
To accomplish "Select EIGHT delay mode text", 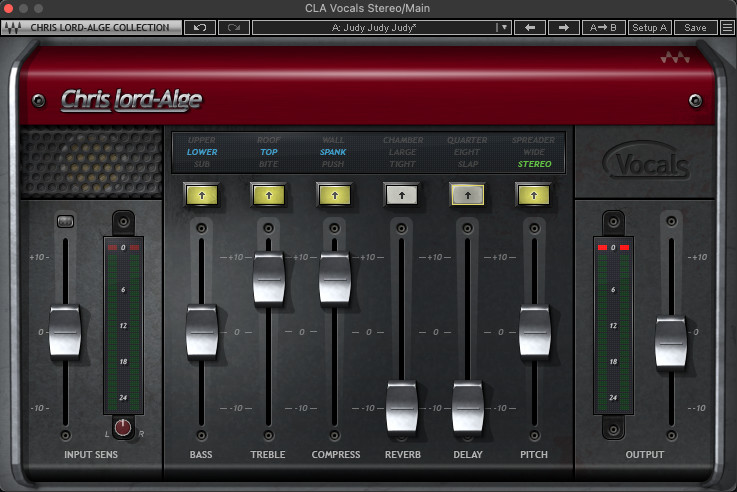I will 467,152.
